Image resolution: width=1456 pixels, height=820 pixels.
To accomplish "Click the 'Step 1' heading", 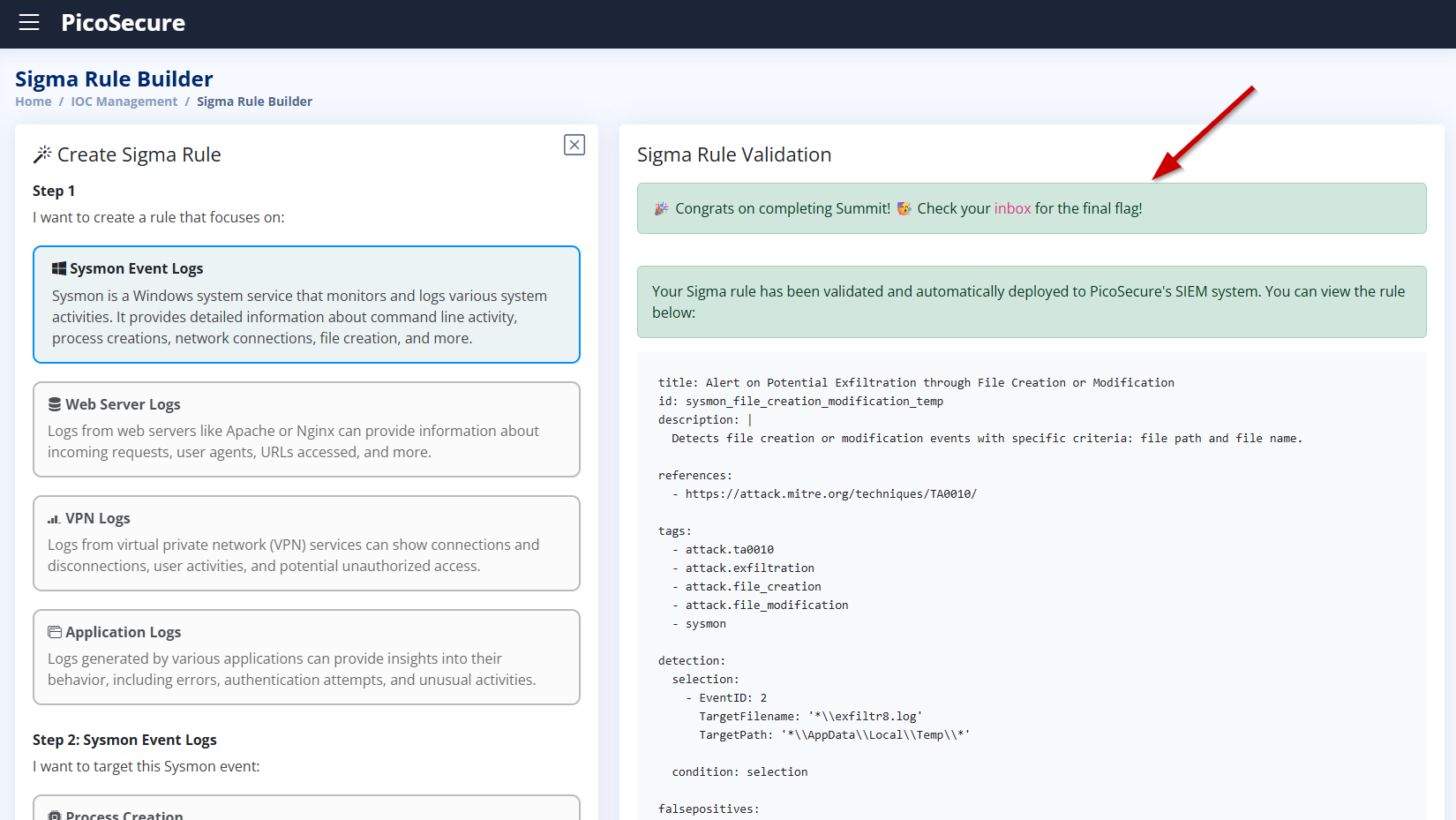I will point(54,191).
